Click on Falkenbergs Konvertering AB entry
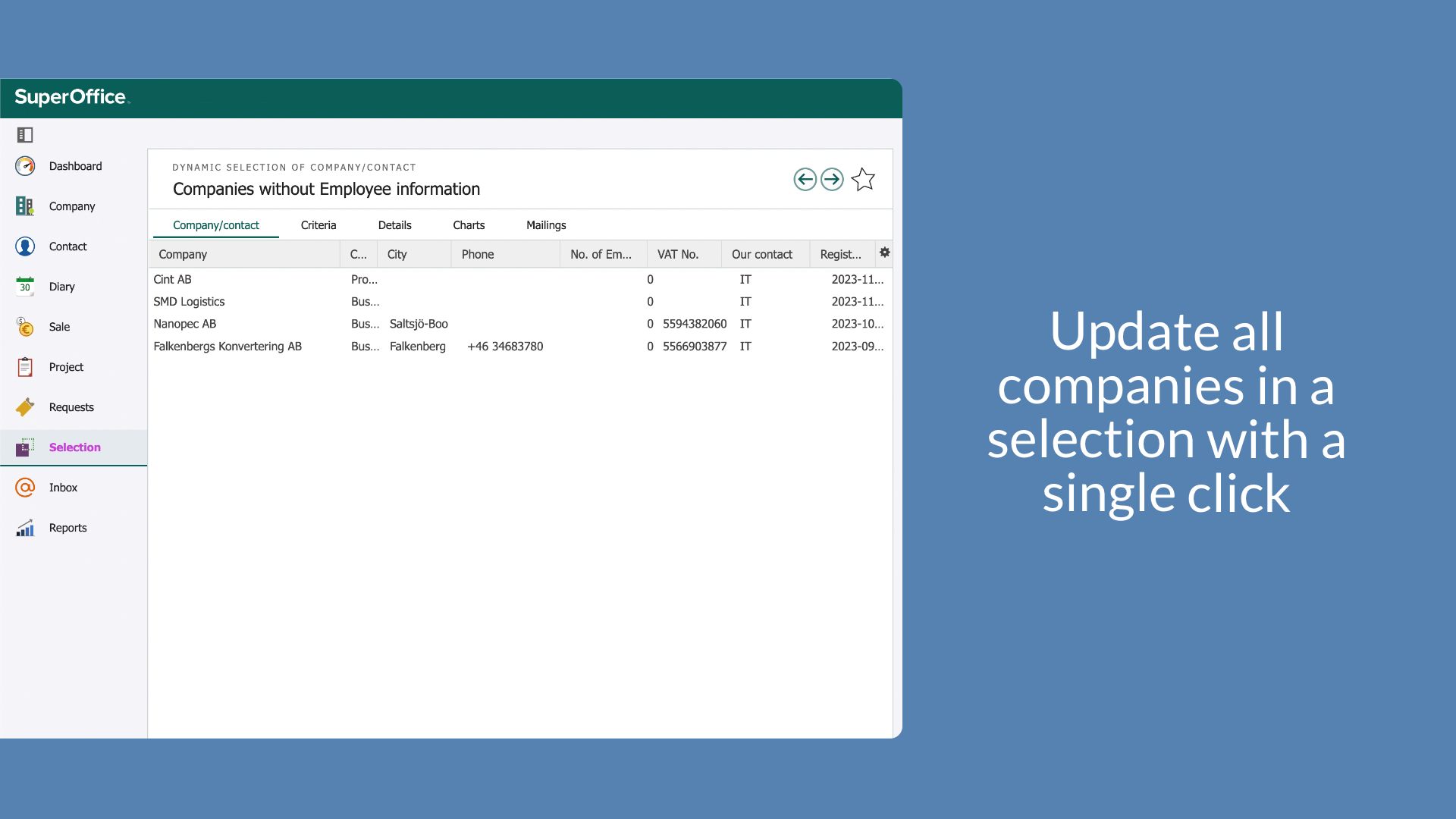 (228, 346)
